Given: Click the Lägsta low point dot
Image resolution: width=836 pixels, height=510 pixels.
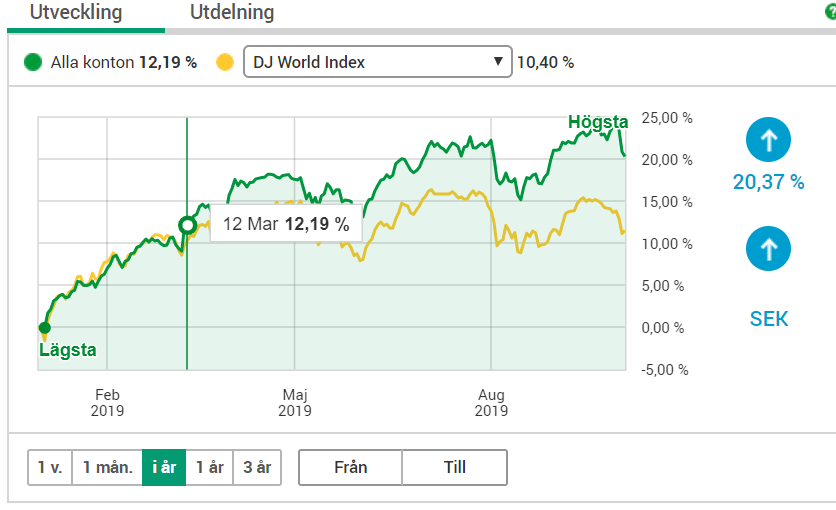Looking at the screenshot, I should 44,327.
